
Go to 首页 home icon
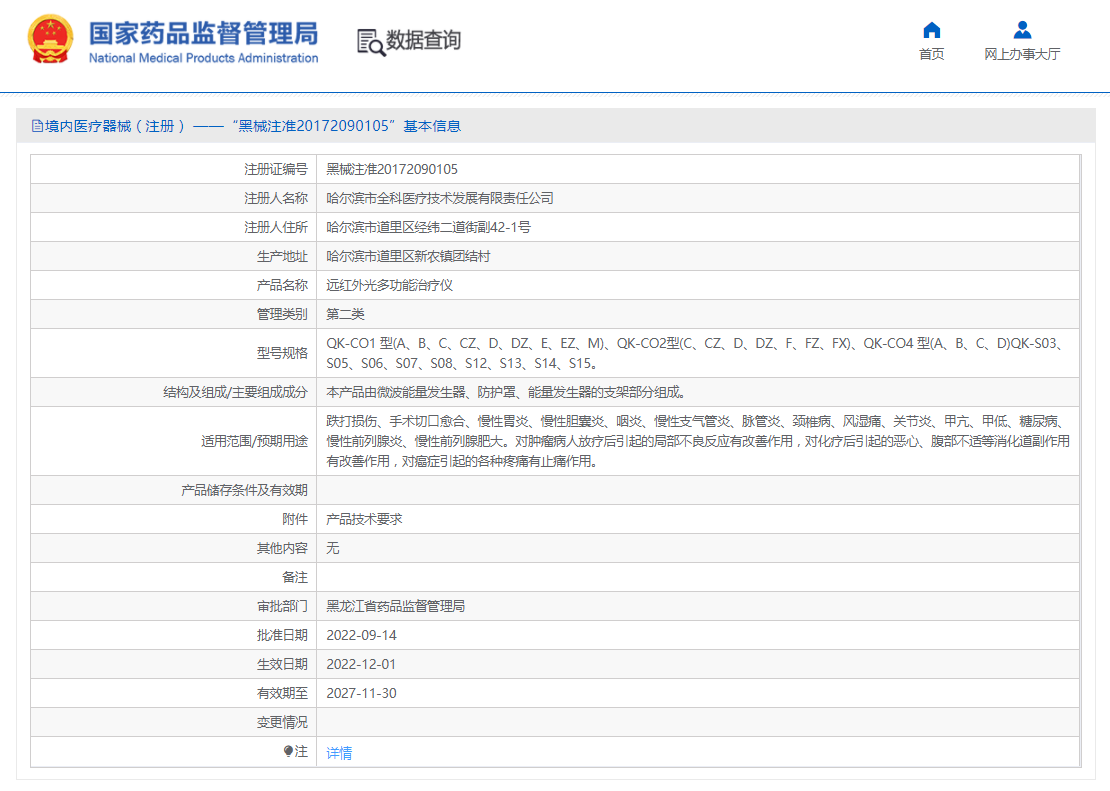click(932, 30)
